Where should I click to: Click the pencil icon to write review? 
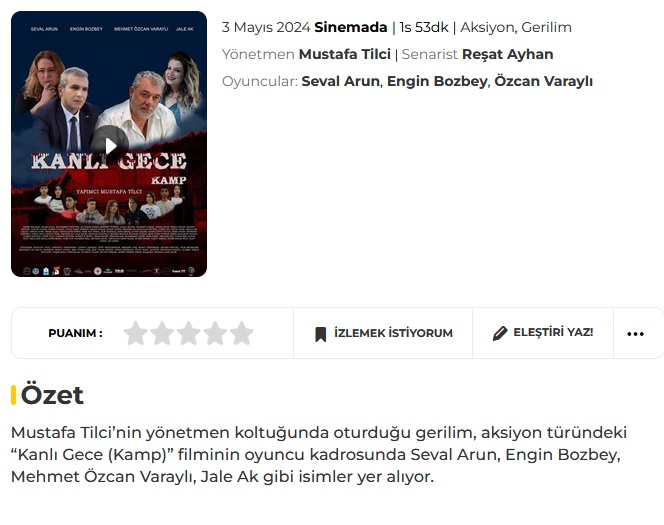click(x=500, y=333)
